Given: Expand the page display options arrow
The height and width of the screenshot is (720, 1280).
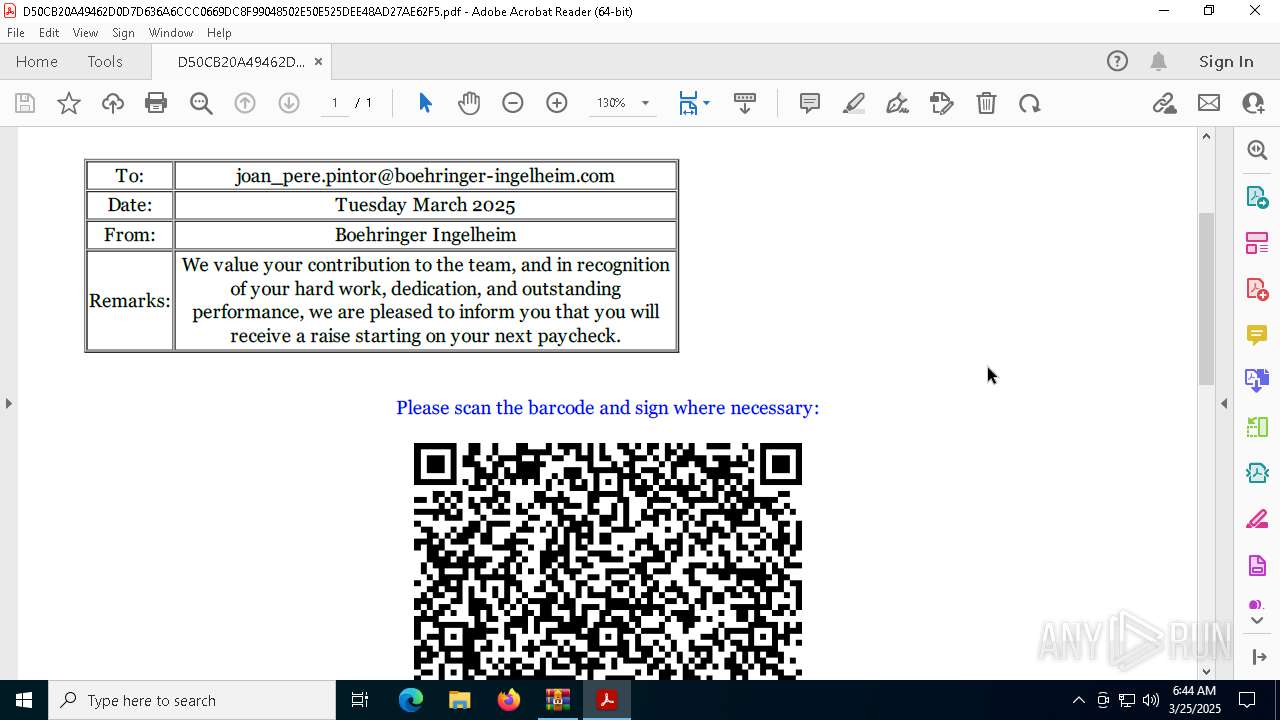Looking at the screenshot, I should coord(706,103).
